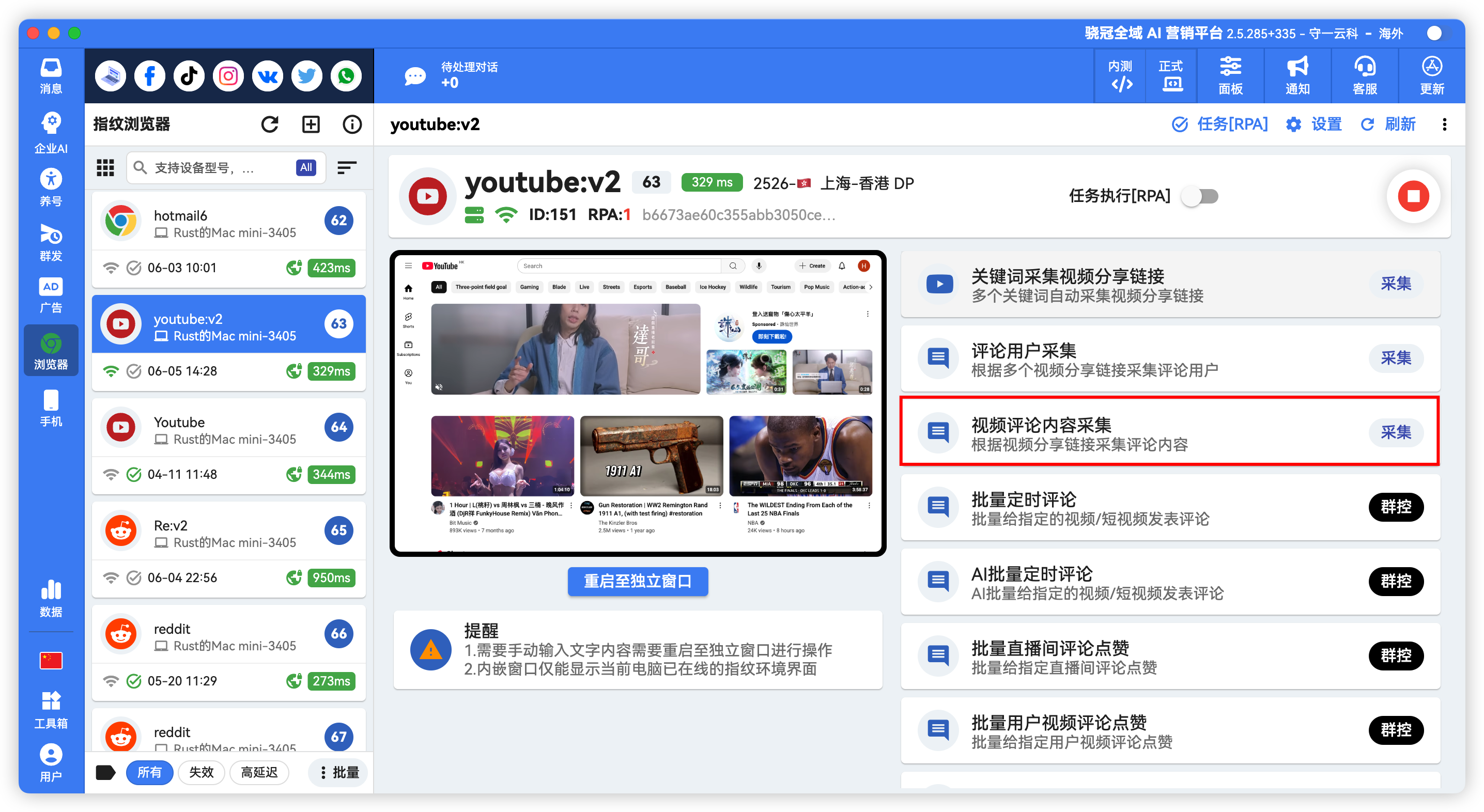The width and height of the screenshot is (1484, 812).
Task: Open the 企业AI sidebar section
Action: tap(51, 132)
